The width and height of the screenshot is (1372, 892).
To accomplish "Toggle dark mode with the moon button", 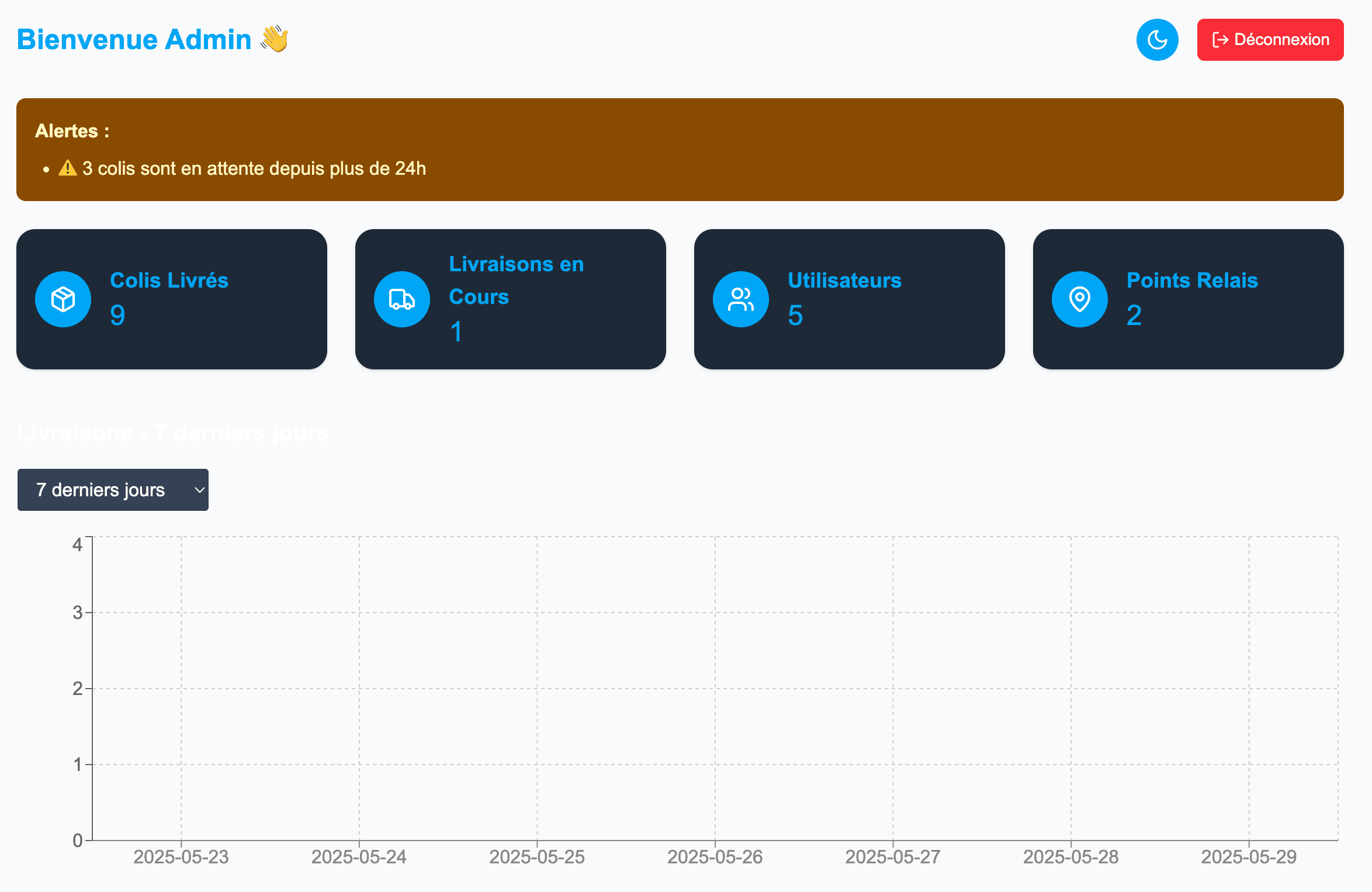I will pos(1157,40).
